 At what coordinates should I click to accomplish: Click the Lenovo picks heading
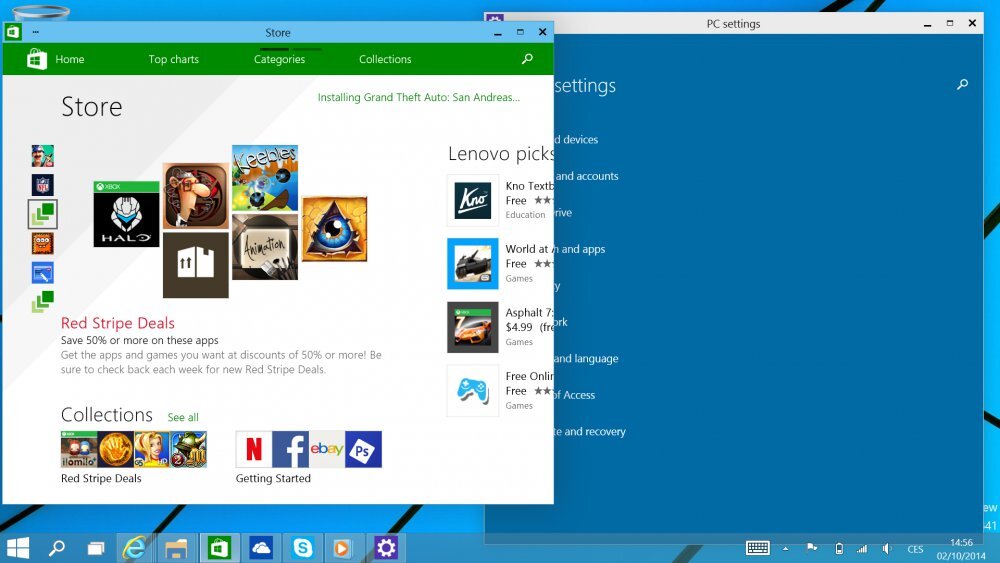point(501,154)
